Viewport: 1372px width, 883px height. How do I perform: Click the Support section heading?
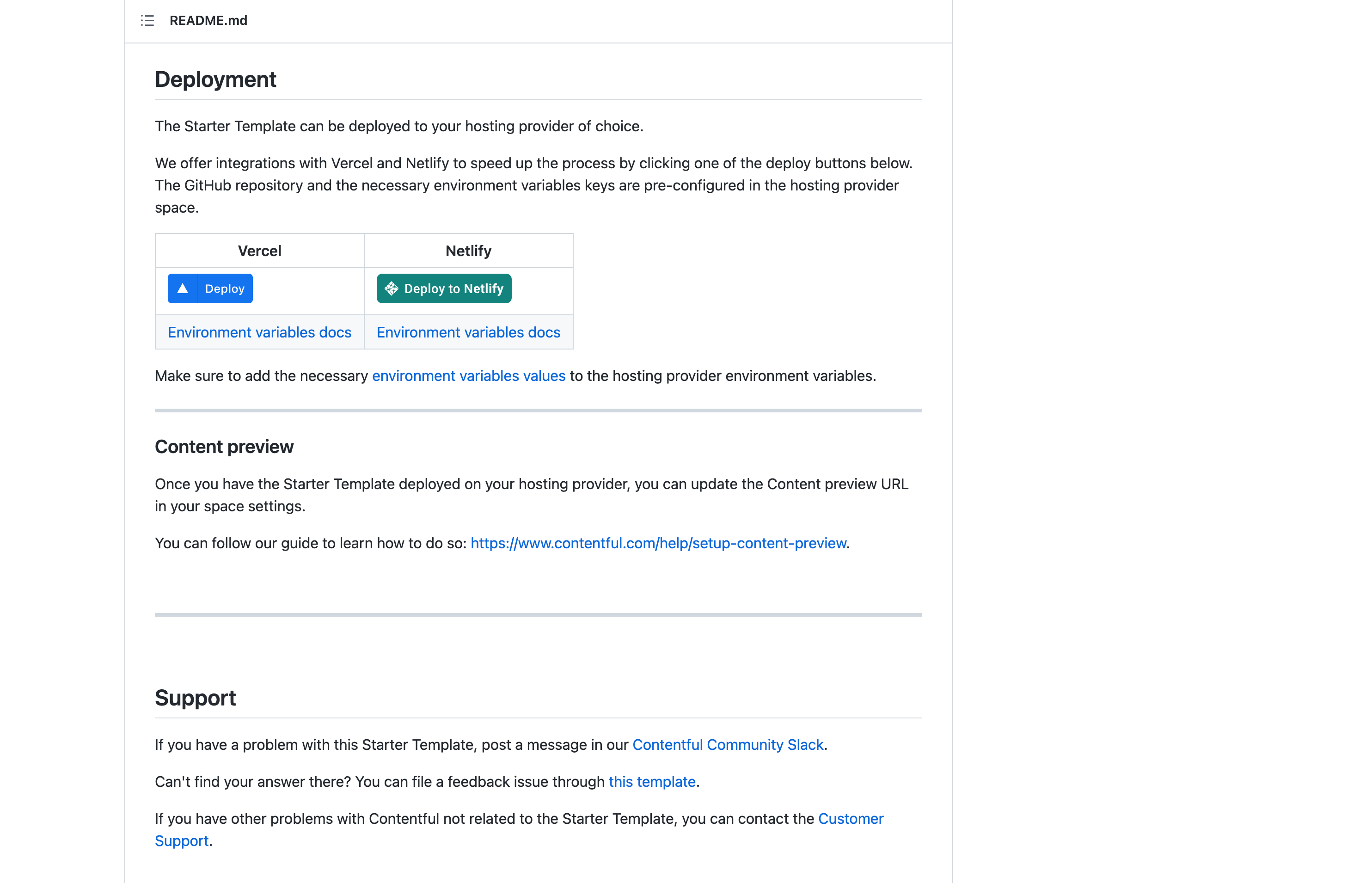click(x=196, y=698)
